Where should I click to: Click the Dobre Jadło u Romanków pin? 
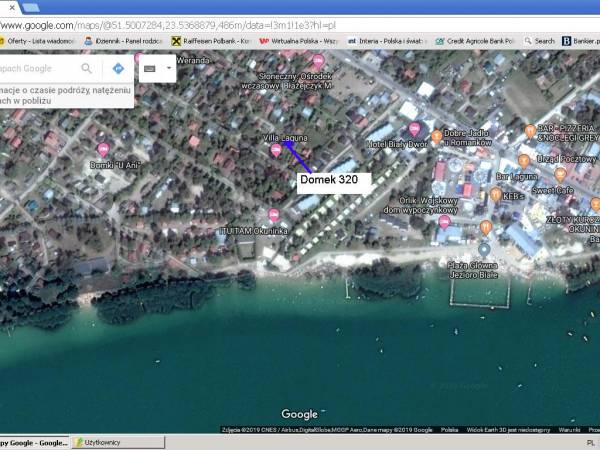[437, 136]
